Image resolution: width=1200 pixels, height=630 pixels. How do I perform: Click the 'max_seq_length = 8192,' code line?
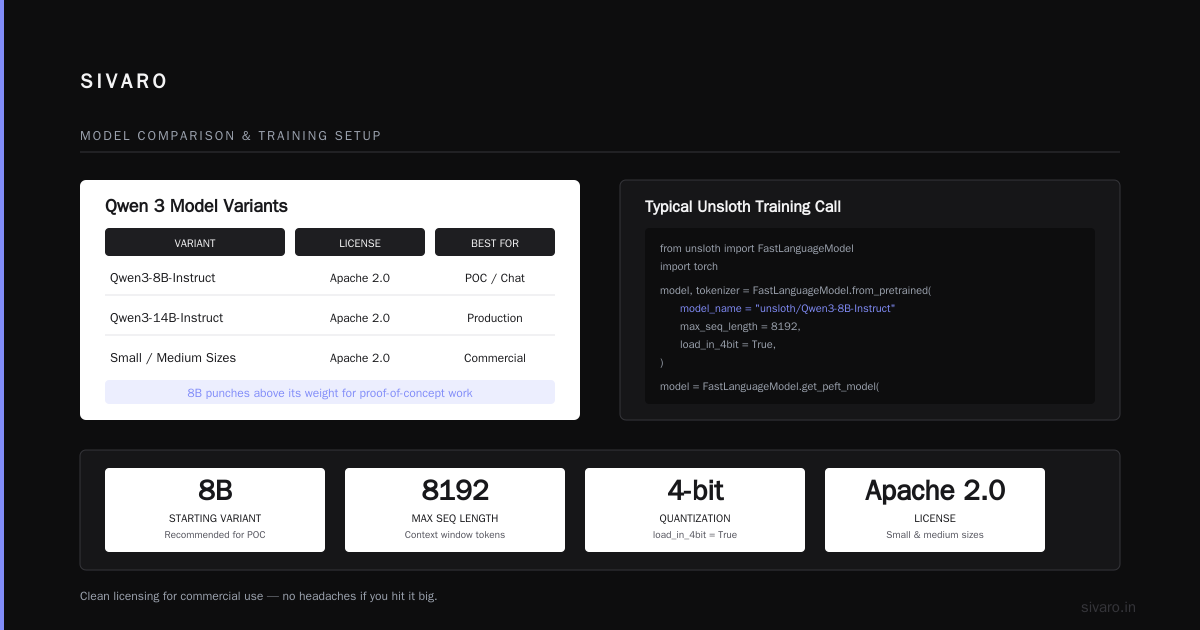pyautogui.click(x=740, y=326)
